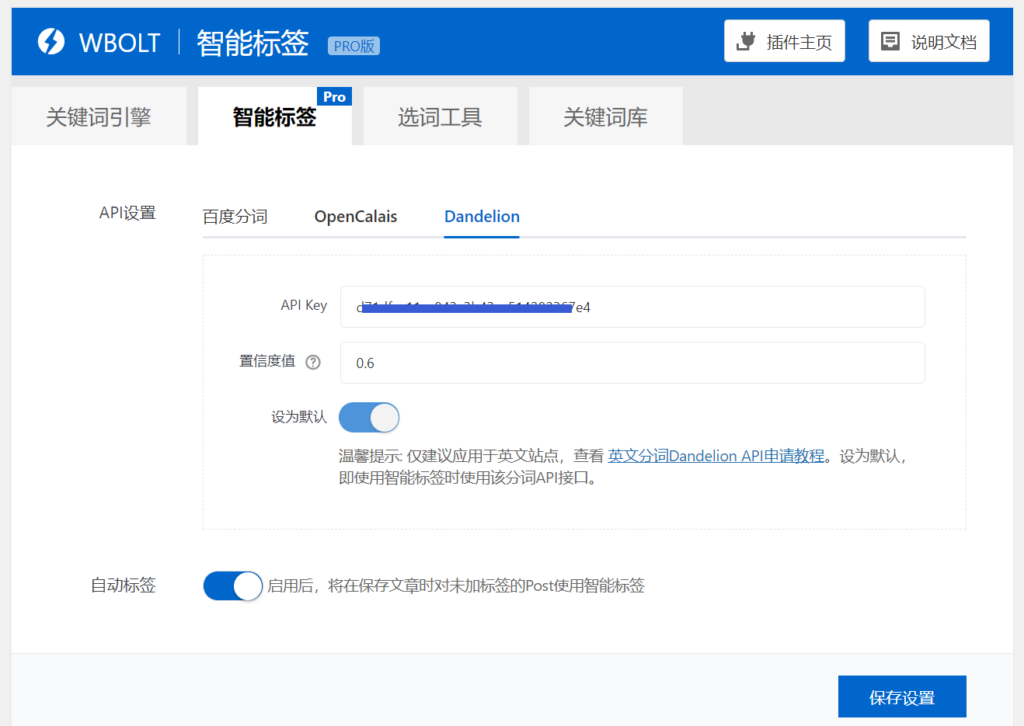This screenshot has width=1024, height=726.
Task: Click the PRO版 badge in the header
Action: coord(353,45)
